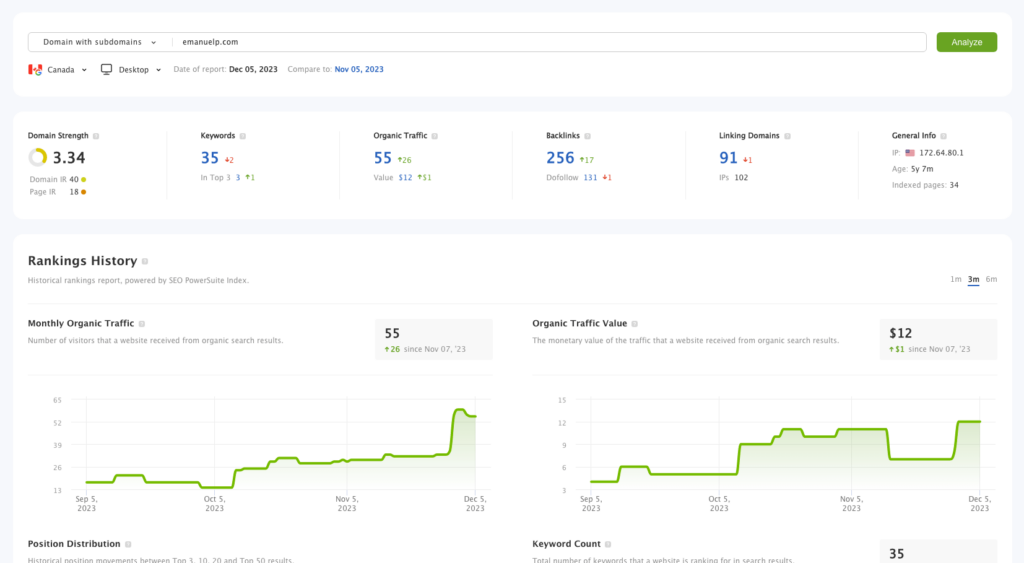1024x563 pixels.
Task: Click the IP address 172.64.80.1
Action: pyautogui.click(x=942, y=153)
